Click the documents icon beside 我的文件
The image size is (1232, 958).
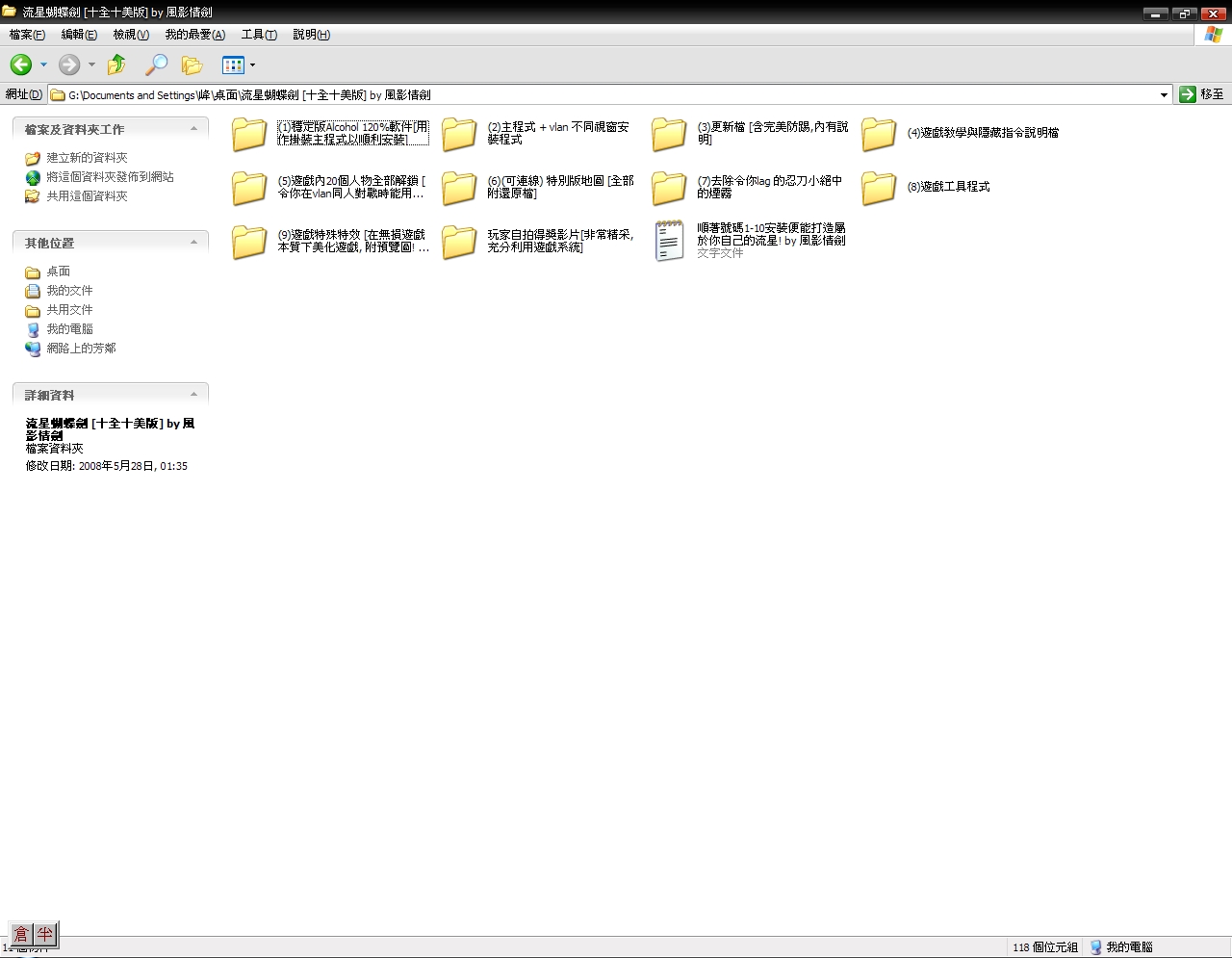click(x=33, y=291)
